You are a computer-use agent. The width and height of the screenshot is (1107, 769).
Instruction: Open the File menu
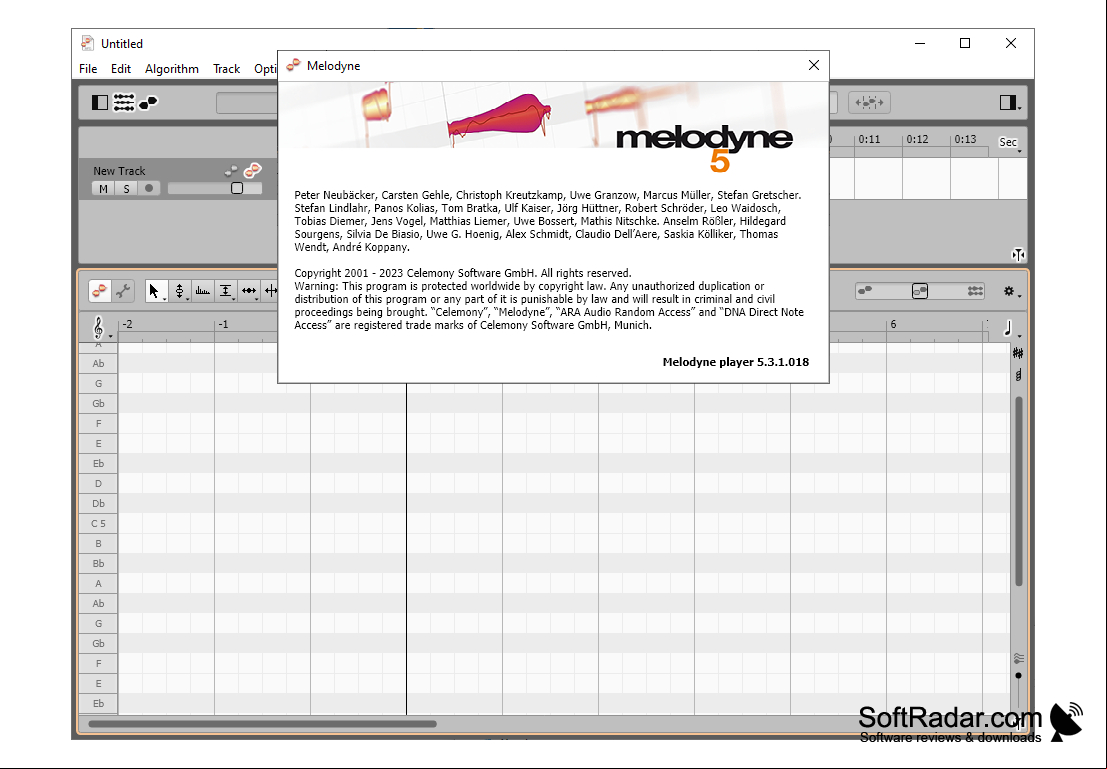click(x=88, y=68)
